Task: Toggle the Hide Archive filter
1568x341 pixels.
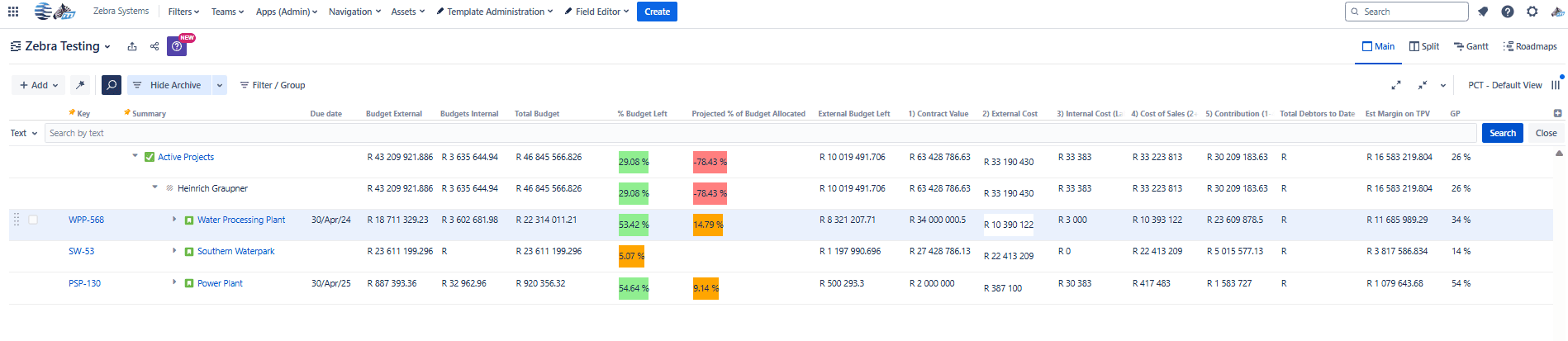Action: [x=169, y=85]
